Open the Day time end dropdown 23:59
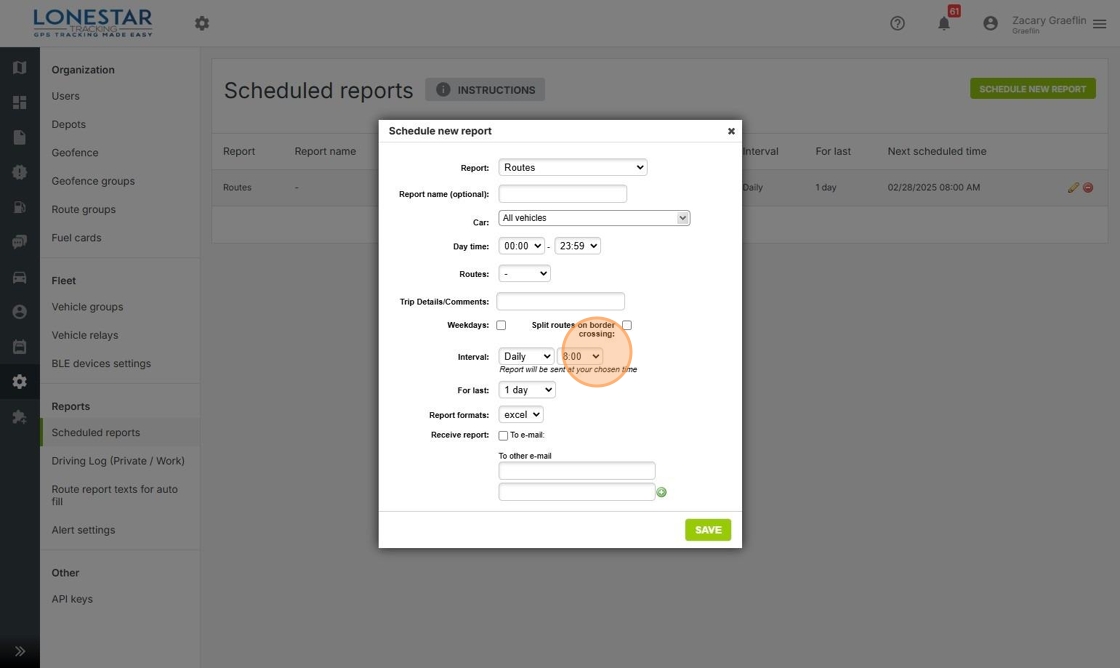The height and width of the screenshot is (668, 1120). click(x=577, y=246)
